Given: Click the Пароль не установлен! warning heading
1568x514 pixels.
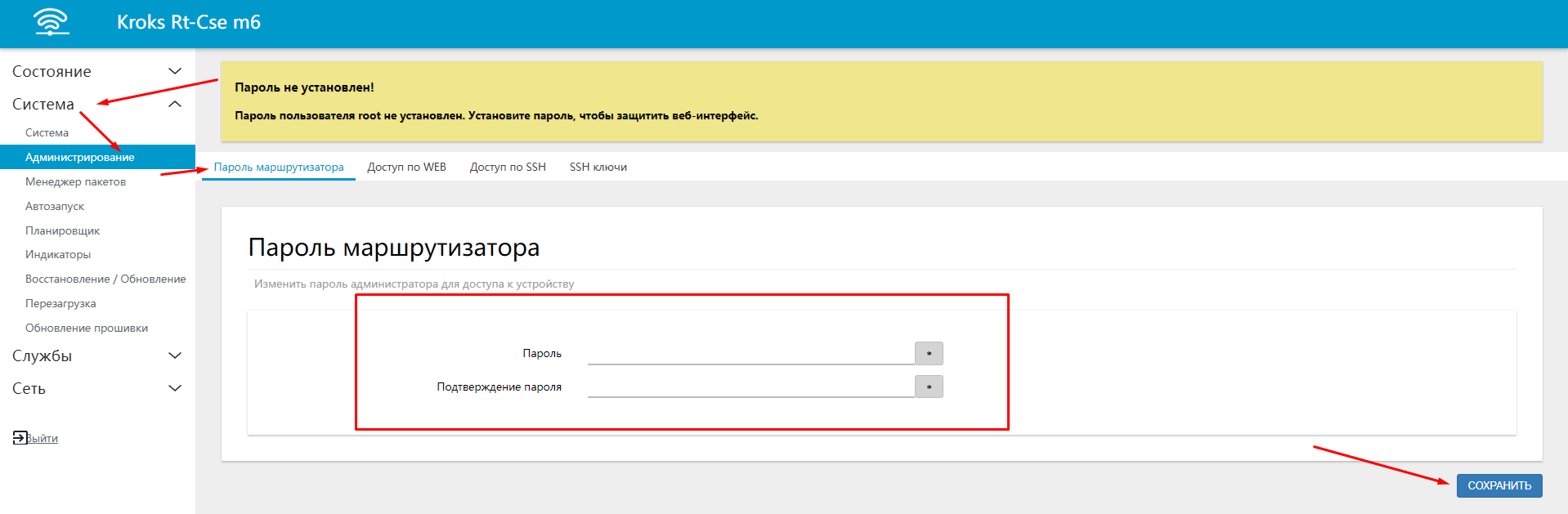Looking at the screenshot, I should [304, 87].
